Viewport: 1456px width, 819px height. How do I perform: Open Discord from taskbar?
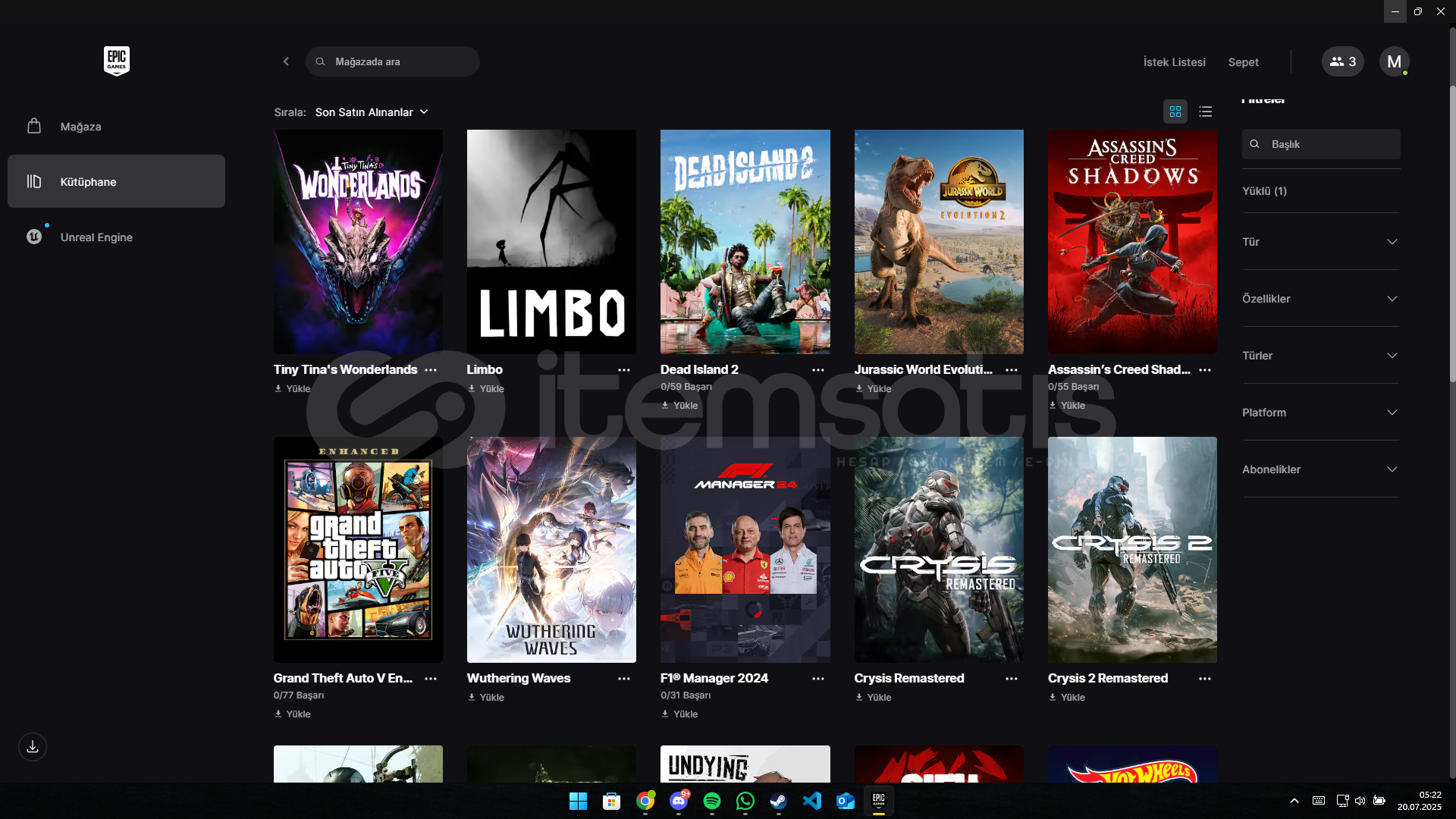tap(679, 801)
